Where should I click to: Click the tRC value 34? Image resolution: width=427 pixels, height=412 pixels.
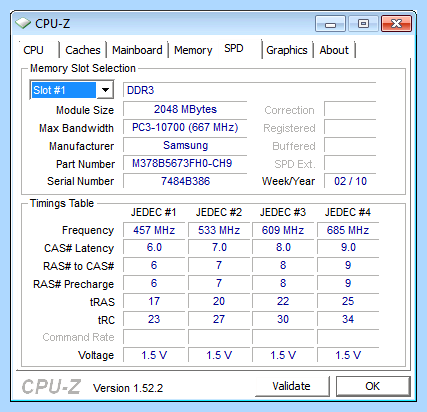click(348, 319)
